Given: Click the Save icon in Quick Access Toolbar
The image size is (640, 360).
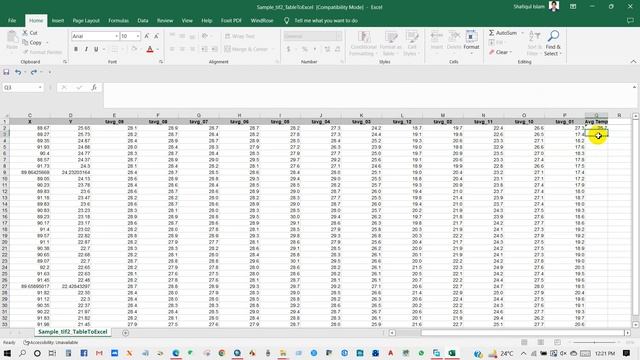Looking at the screenshot, I should coord(6,72).
